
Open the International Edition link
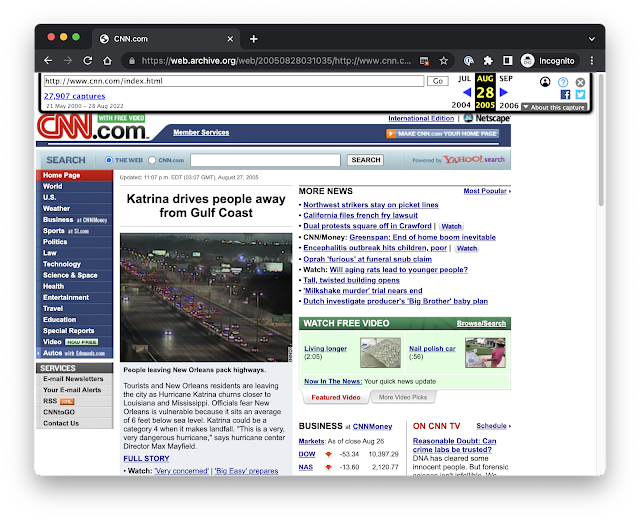tap(421, 118)
